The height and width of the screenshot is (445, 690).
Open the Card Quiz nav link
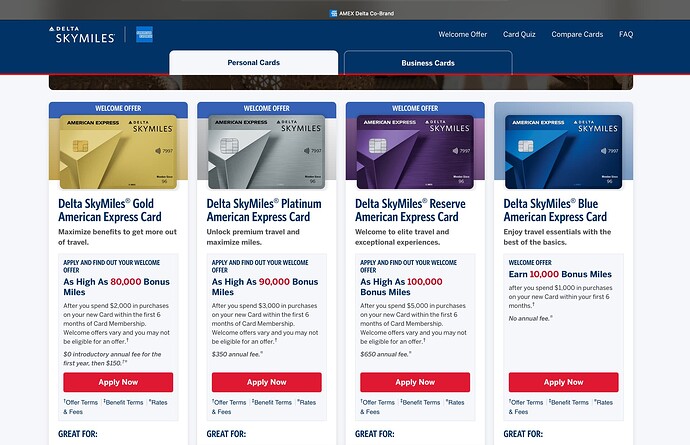(519, 34)
